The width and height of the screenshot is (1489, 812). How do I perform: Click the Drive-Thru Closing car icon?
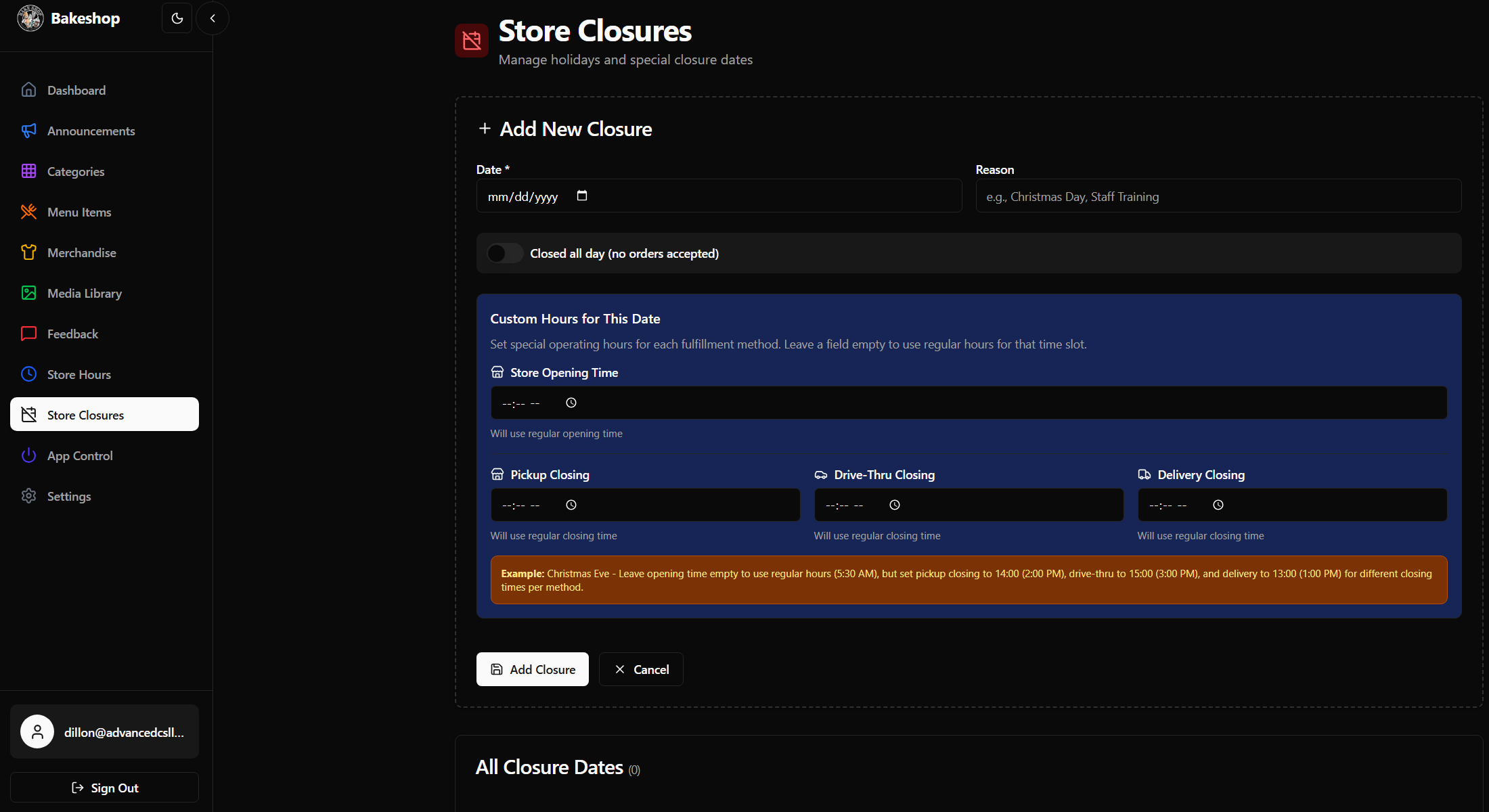pyautogui.click(x=821, y=474)
